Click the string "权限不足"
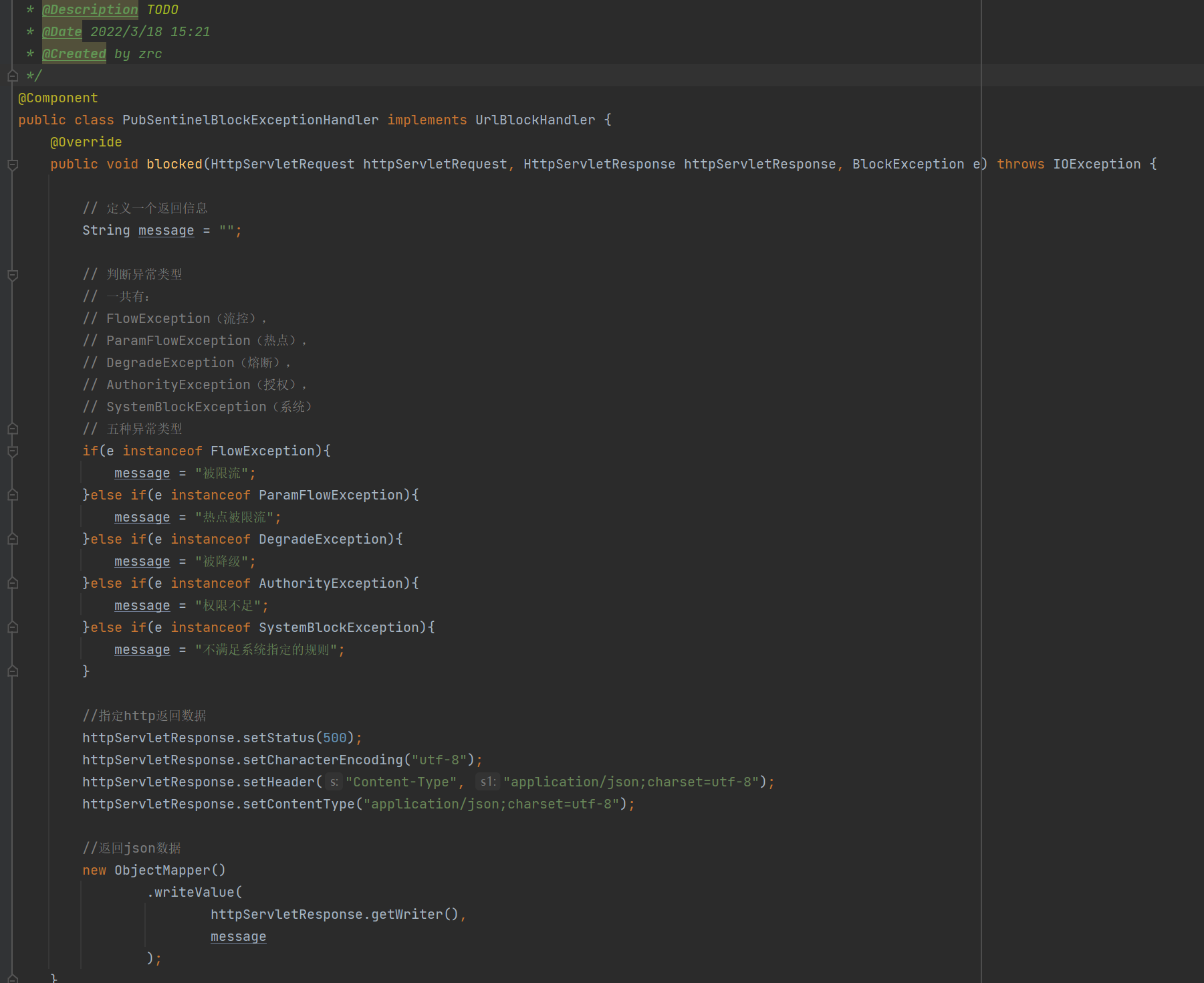Screen dimensions: 1204x983 click(228, 606)
